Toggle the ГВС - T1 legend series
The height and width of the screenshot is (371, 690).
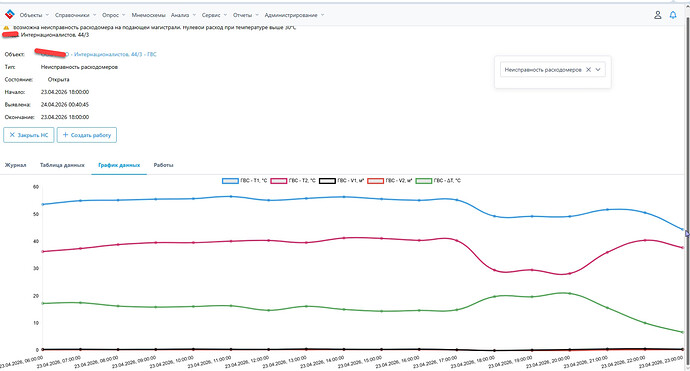(x=245, y=181)
